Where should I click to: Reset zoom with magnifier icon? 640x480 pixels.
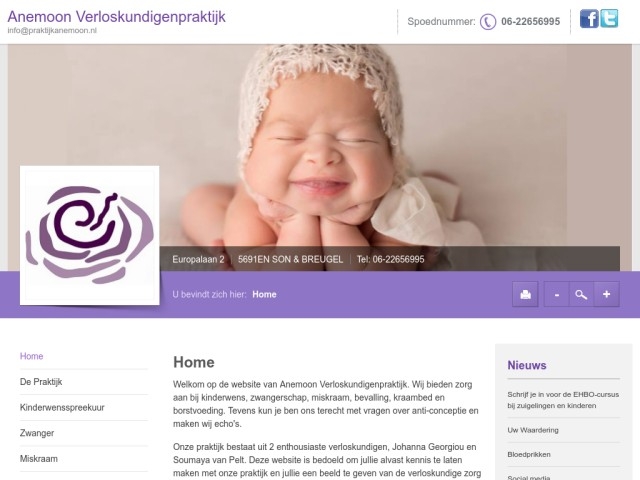coord(581,294)
